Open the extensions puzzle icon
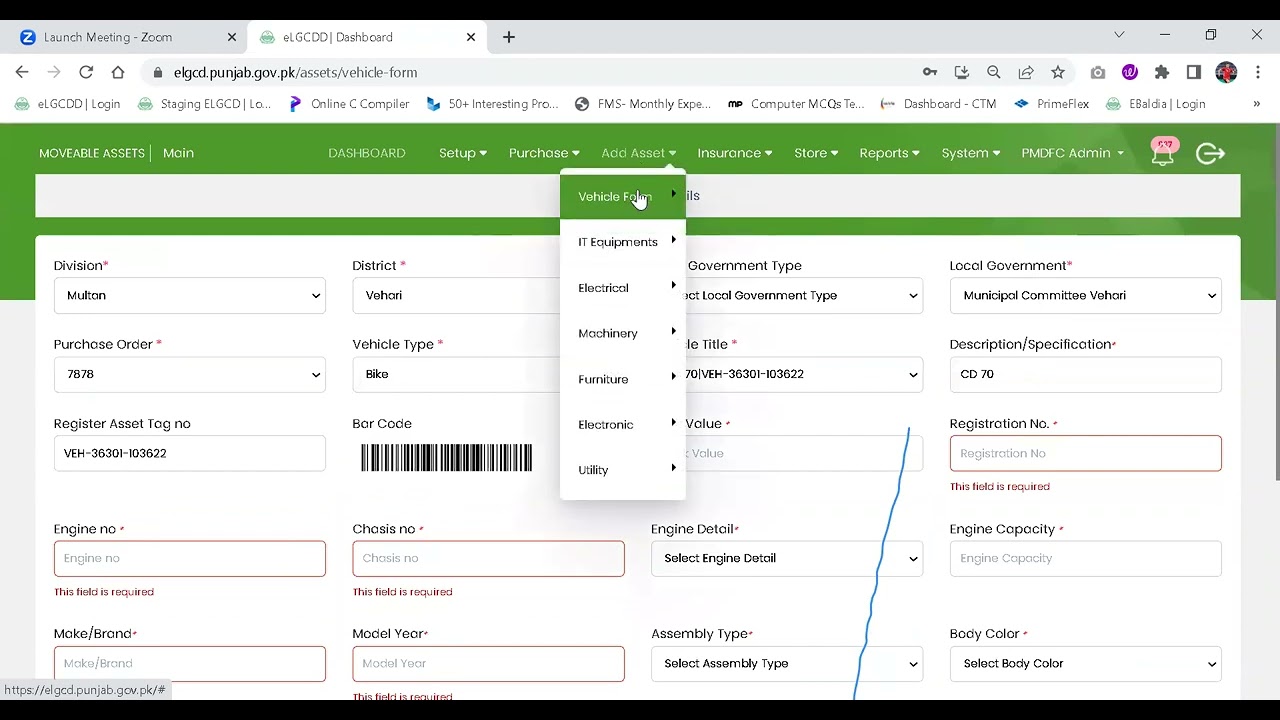This screenshot has height=720, width=1280. click(1162, 72)
